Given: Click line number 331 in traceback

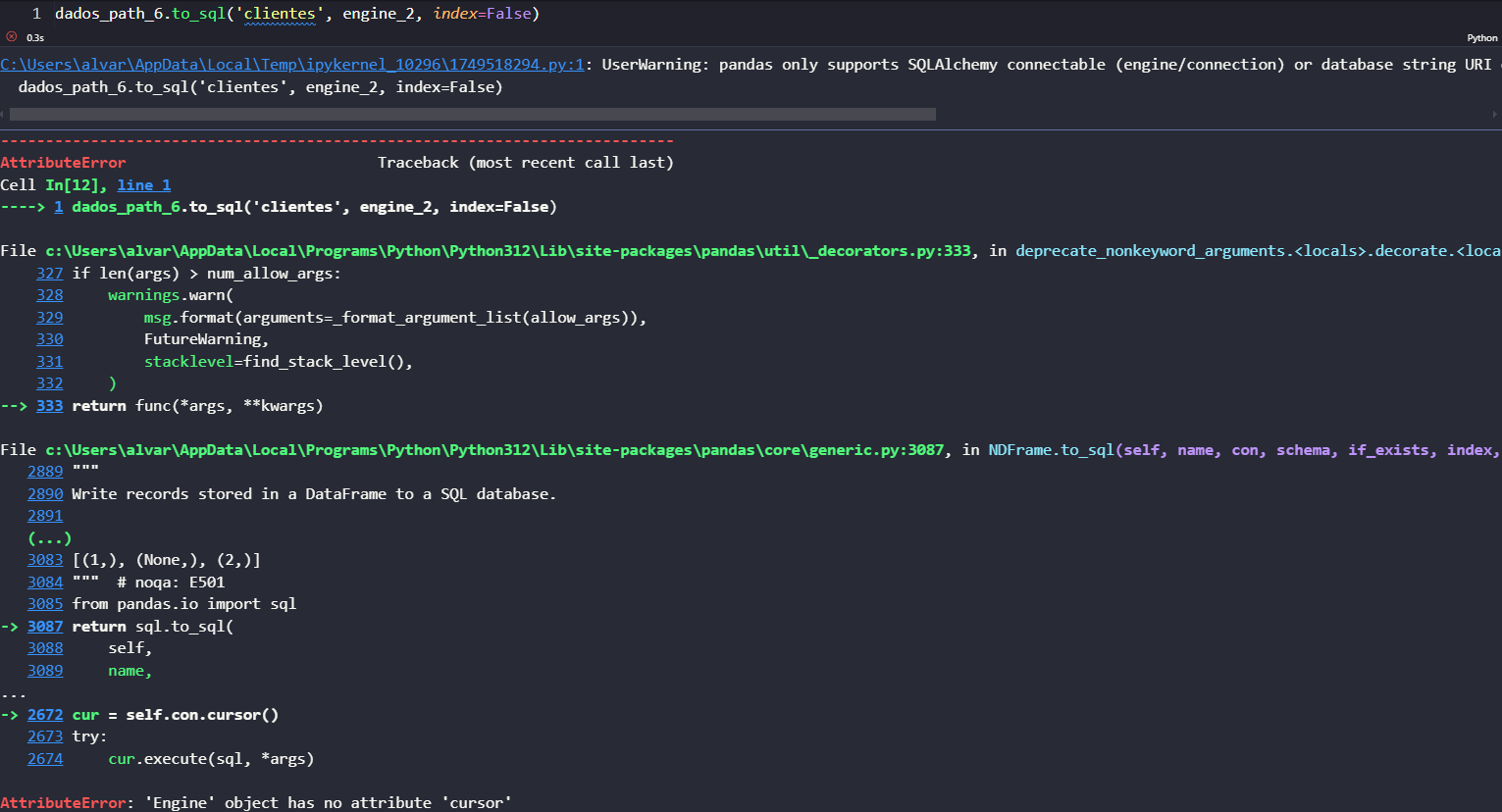Looking at the screenshot, I should point(49,362).
